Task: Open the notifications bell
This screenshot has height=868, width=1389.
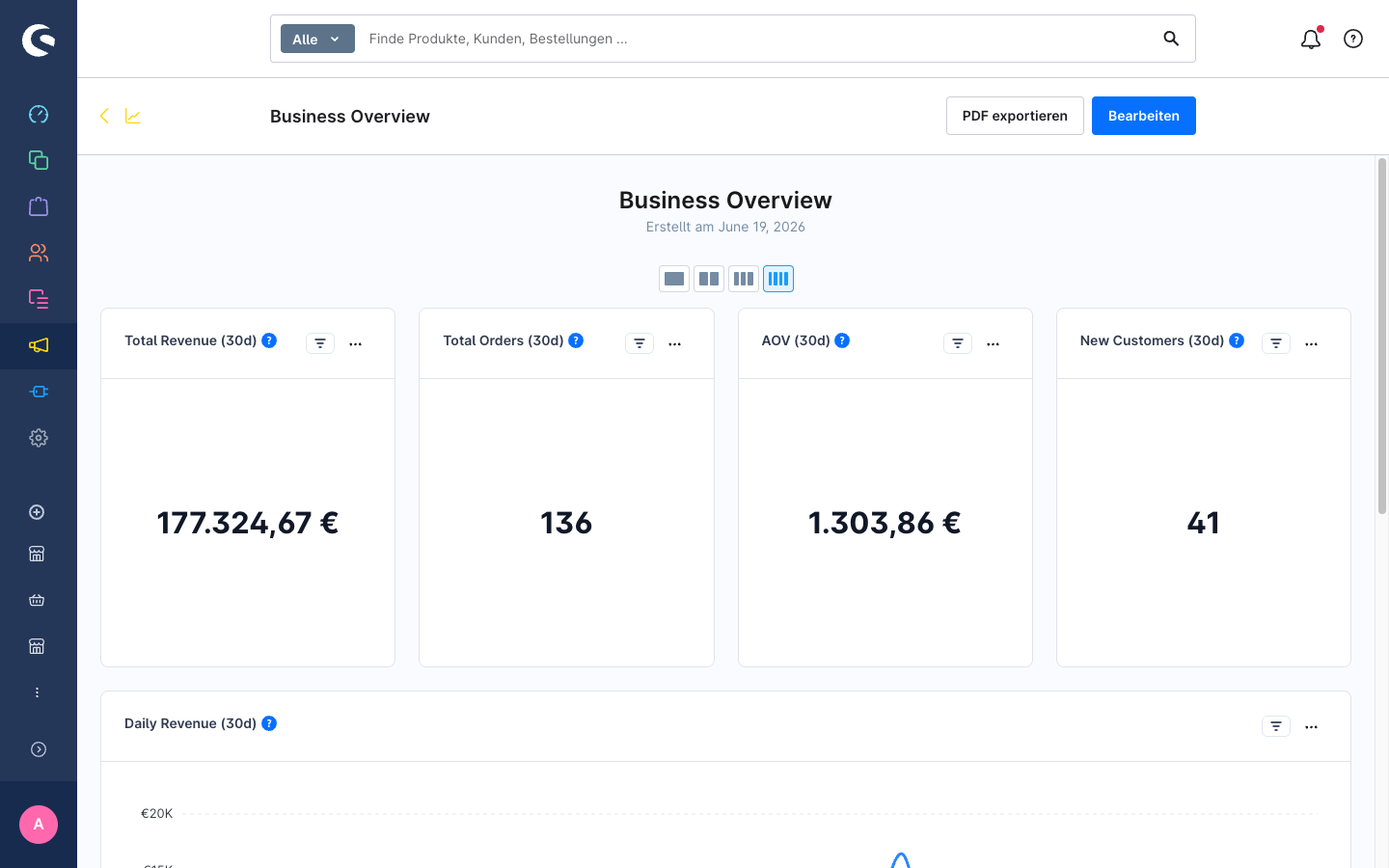Action: click(x=1311, y=39)
